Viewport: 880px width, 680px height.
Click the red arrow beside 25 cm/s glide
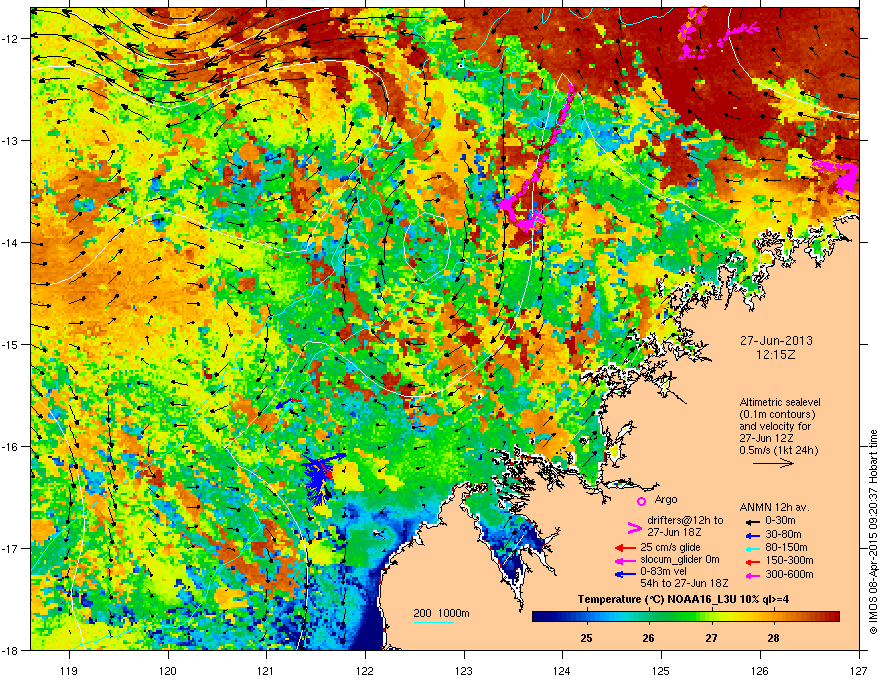point(625,548)
